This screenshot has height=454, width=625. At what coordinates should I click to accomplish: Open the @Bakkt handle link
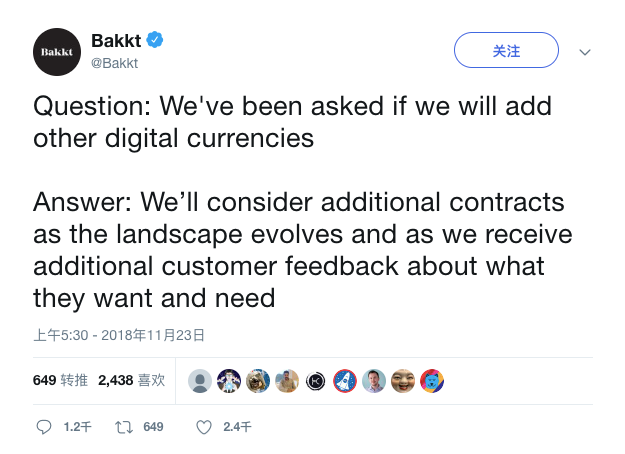click(114, 63)
